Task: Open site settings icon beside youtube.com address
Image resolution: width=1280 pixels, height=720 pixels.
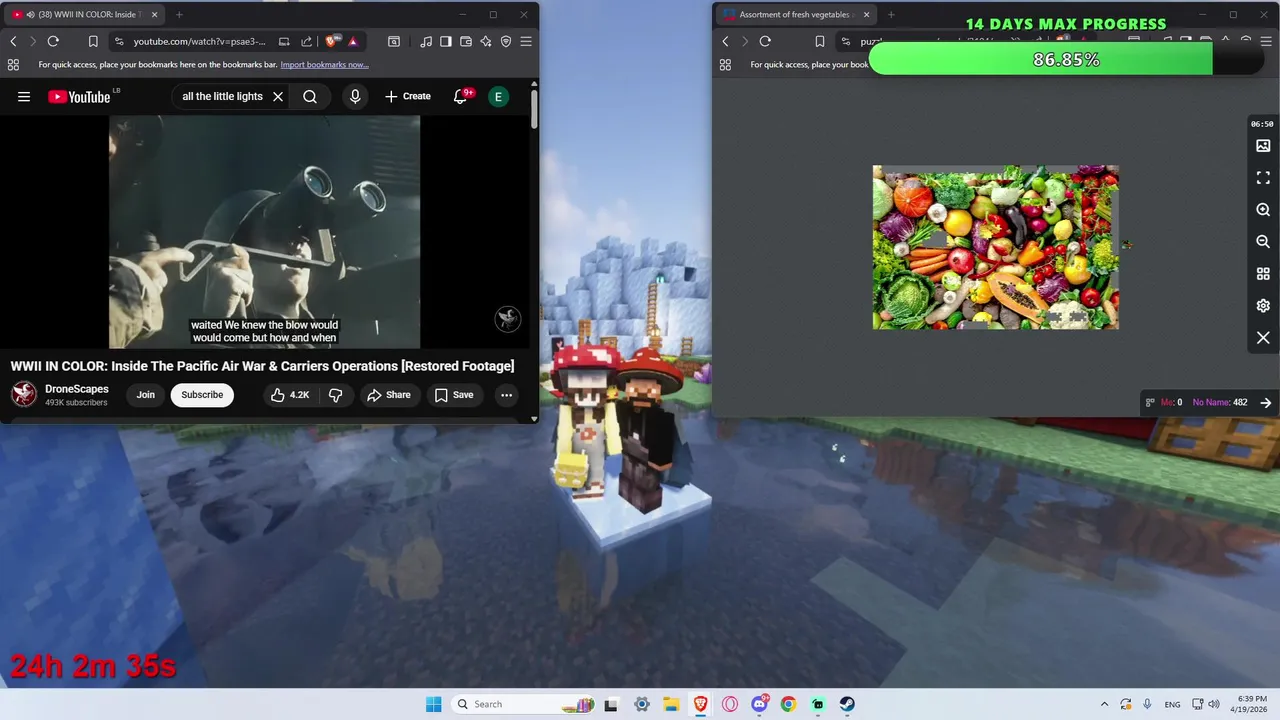Action: pyautogui.click(x=119, y=41)
